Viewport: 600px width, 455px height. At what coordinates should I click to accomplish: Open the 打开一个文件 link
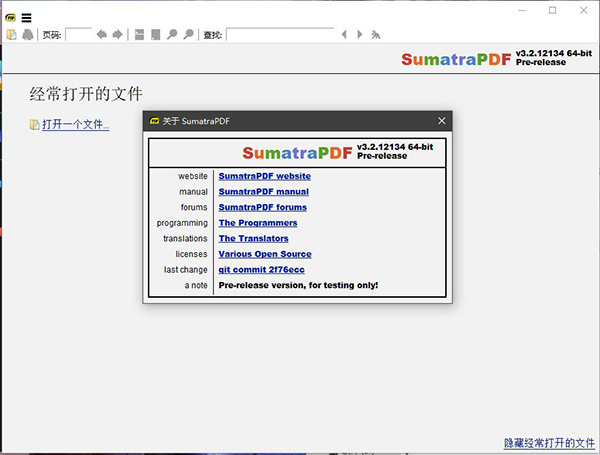76,124
